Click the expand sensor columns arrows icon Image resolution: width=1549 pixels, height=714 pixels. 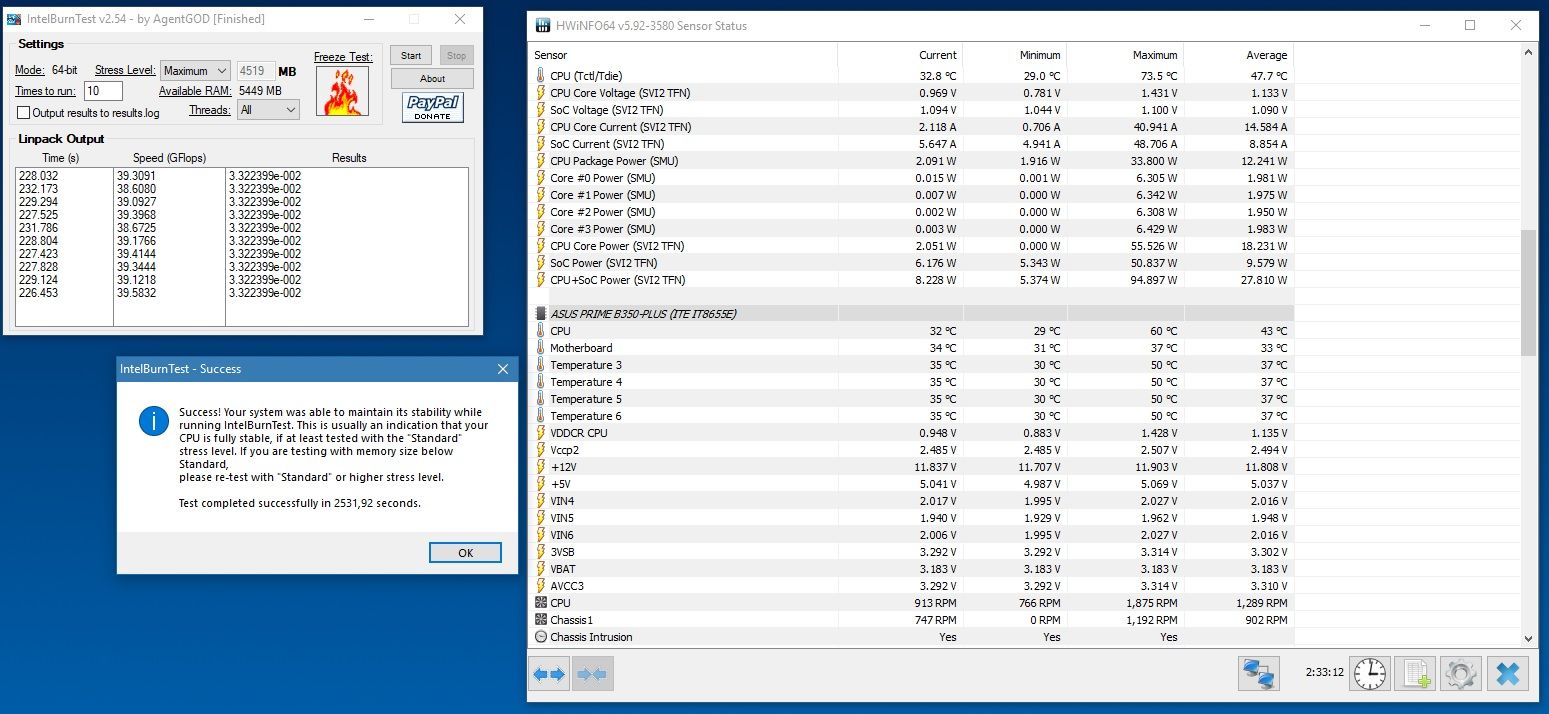549,674
